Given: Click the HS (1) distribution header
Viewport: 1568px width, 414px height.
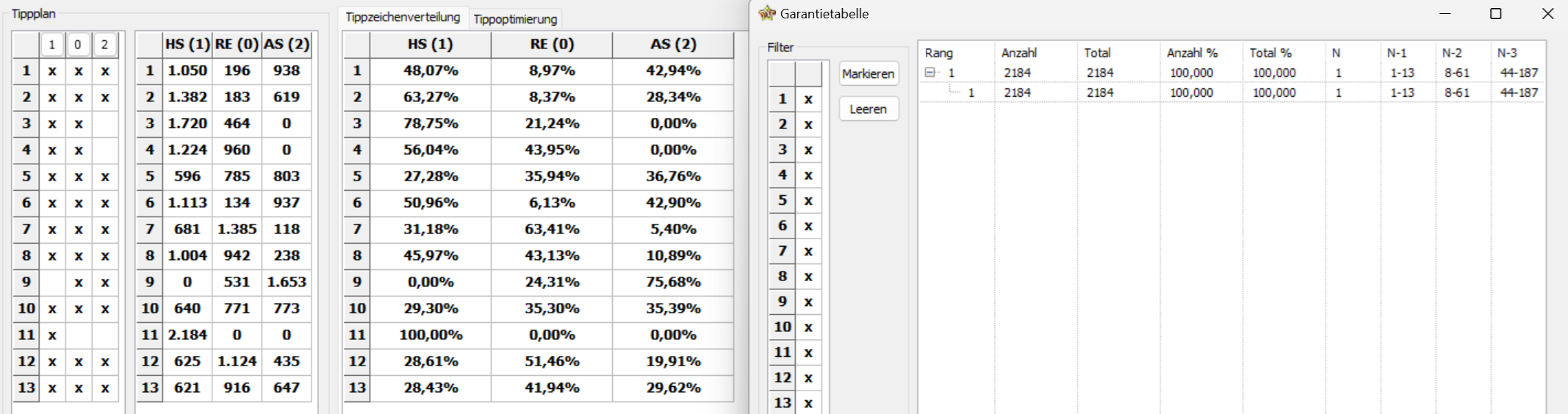Looking at the screenshot, I should [431, 44].
